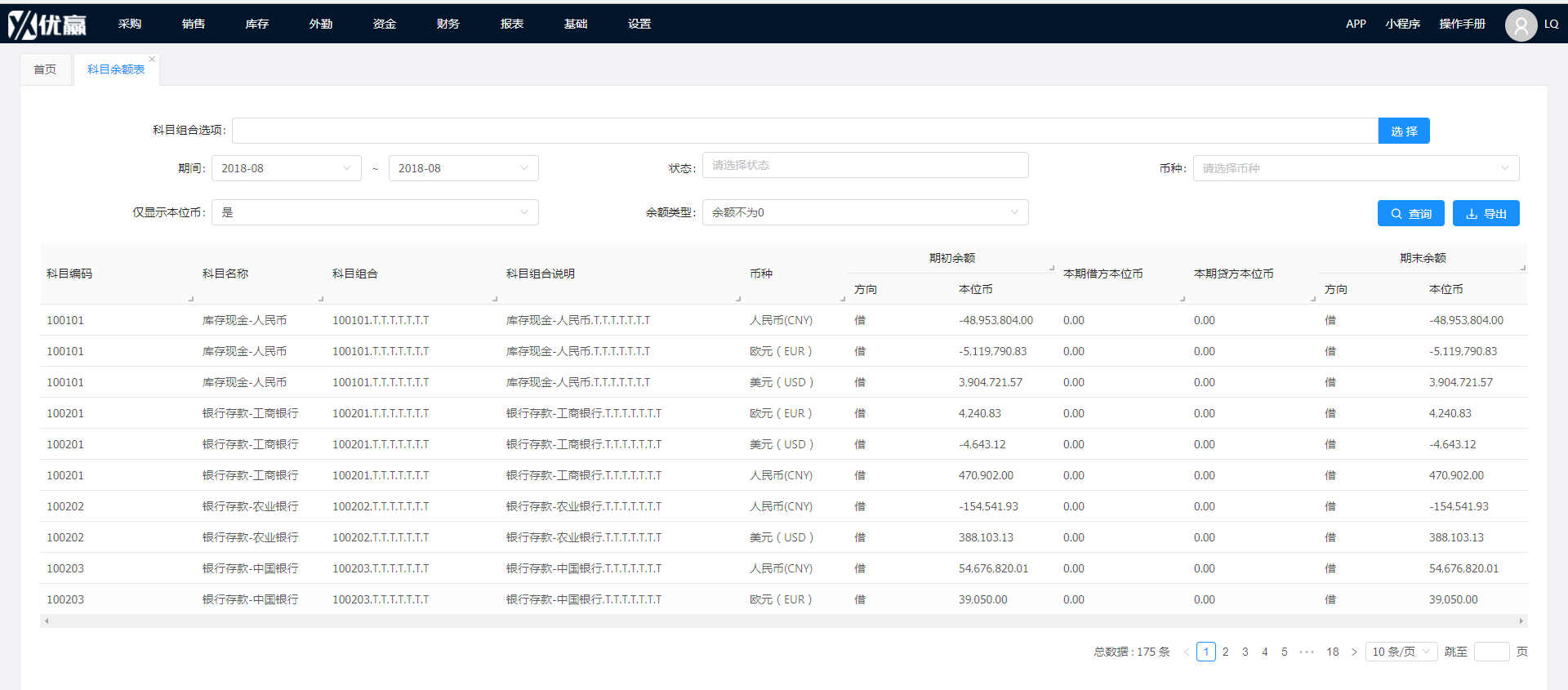Open the start period 2018-08 dropdown
The image size is (1568, 690).
tap(287, 168)
